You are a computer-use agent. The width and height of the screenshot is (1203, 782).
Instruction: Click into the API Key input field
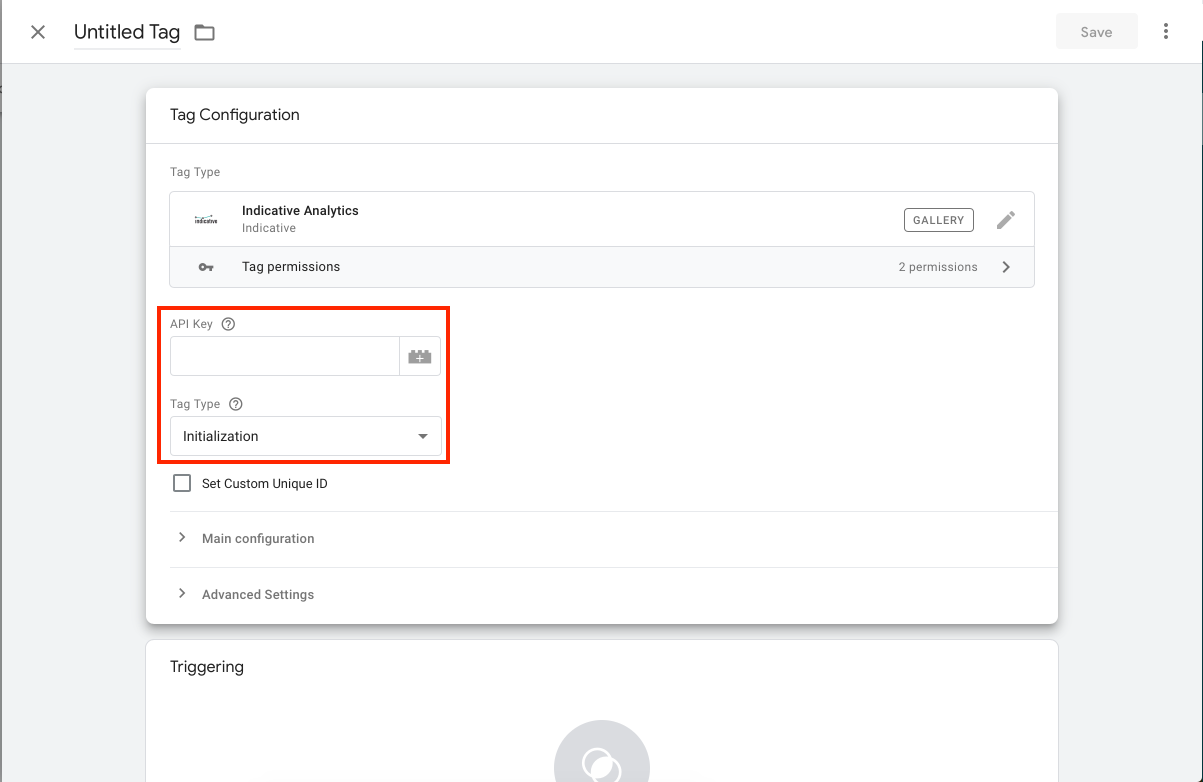point(285,356)
